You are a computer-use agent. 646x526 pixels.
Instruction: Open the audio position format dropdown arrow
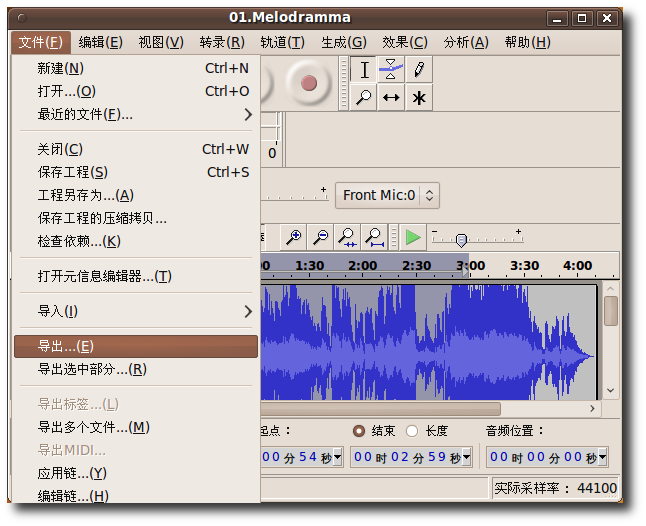tap(602, 457)
